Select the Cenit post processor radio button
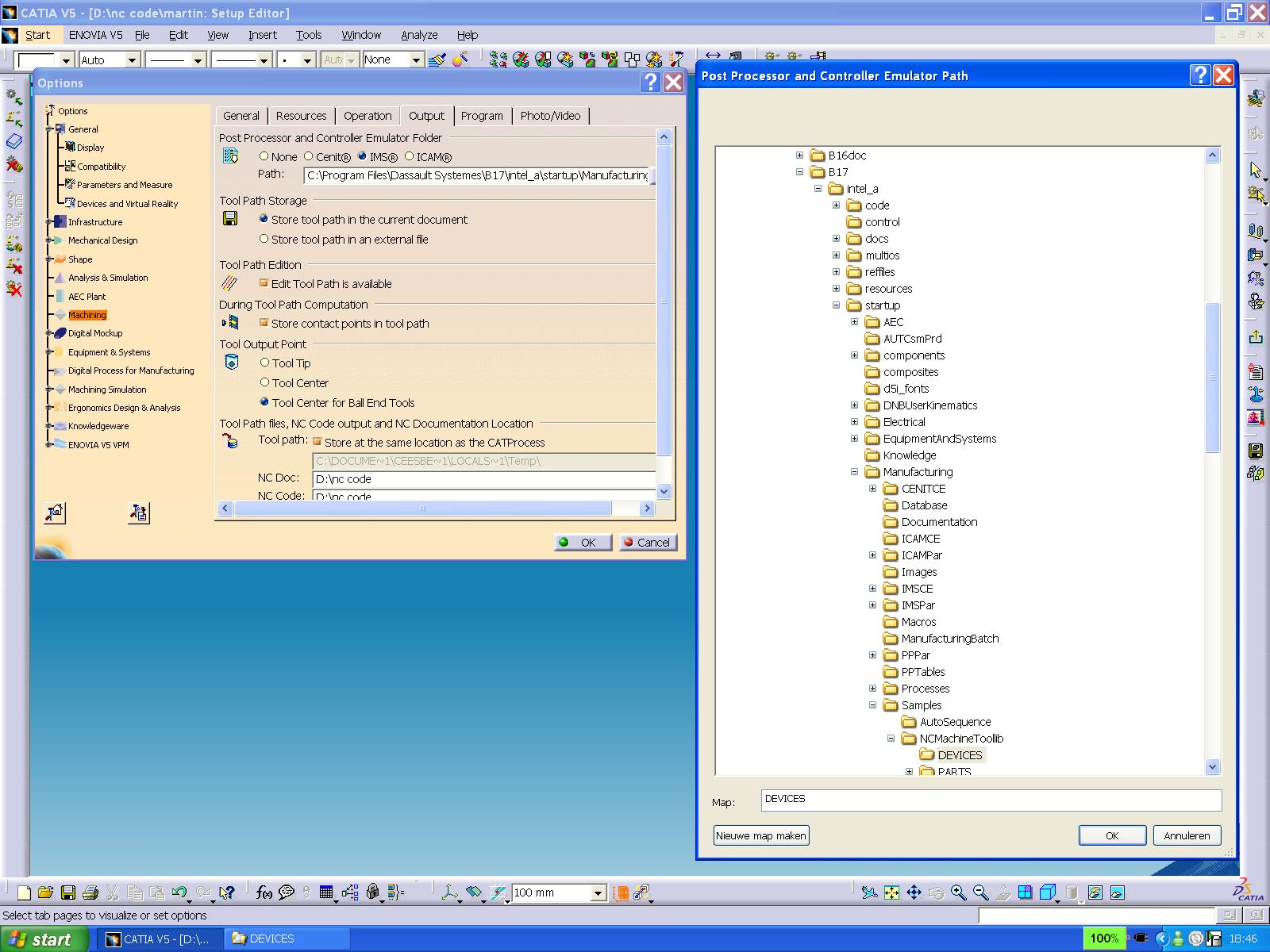This screenshot has height=952, width=1270. coord(309,156)
